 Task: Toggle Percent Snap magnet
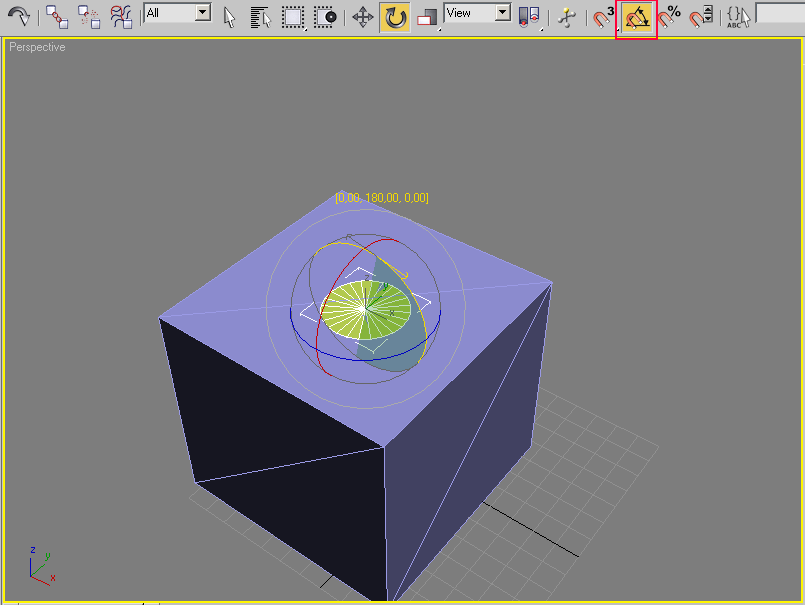669,17
